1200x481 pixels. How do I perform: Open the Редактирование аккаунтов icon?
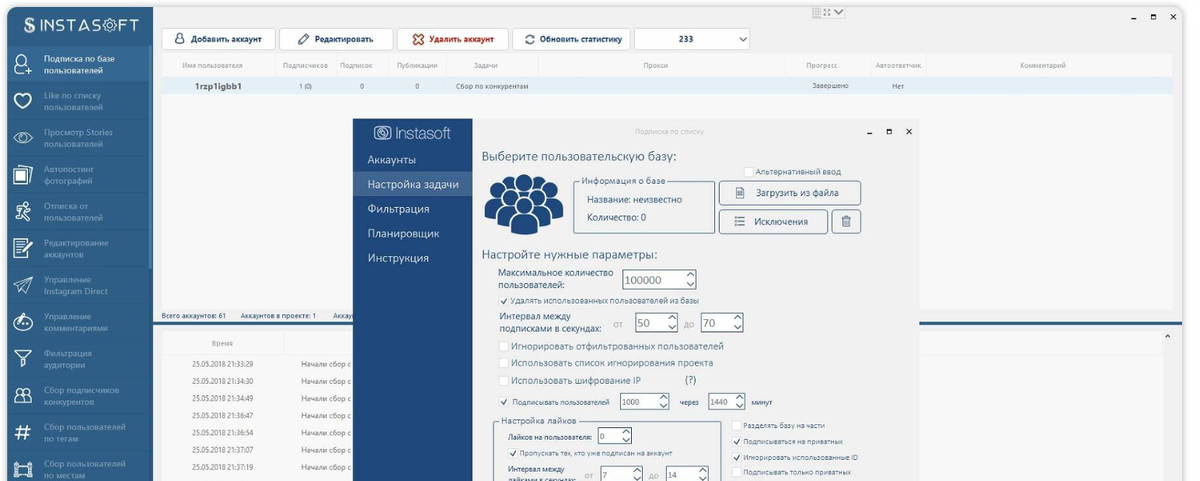point(22,248)
